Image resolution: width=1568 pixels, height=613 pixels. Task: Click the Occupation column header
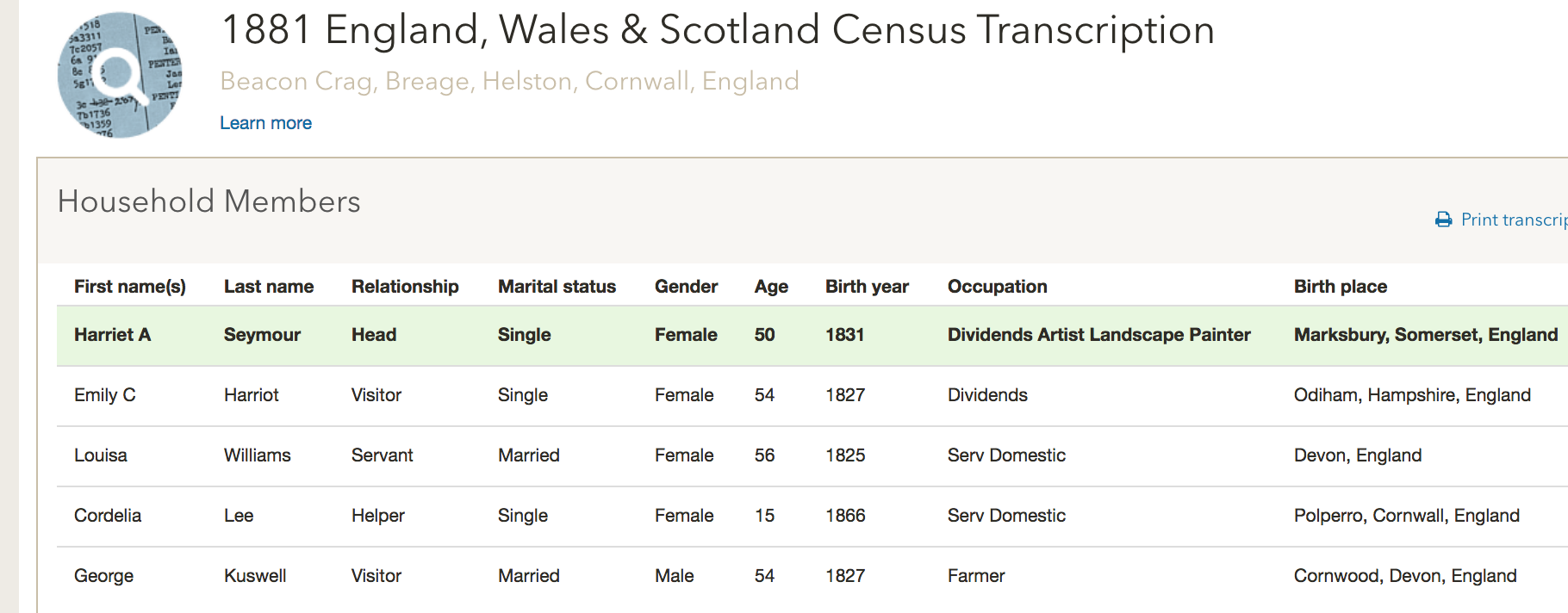pos(998,287)
